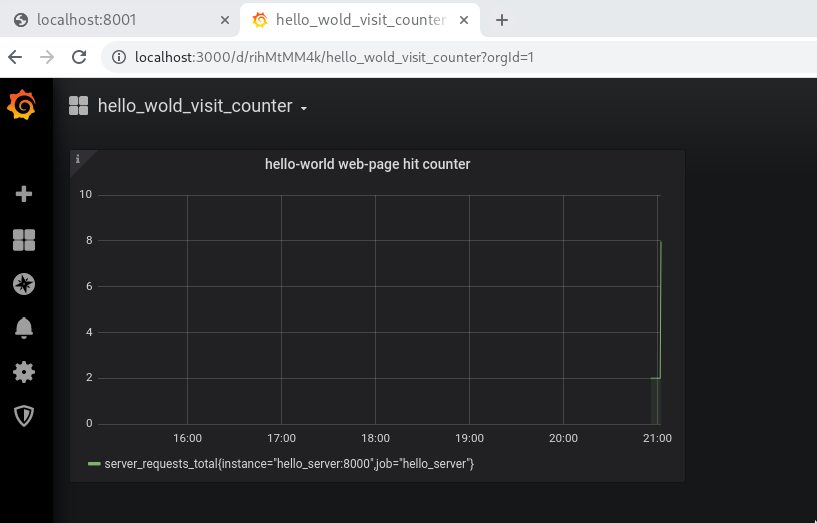Open the Alerting bell icon
The width and height of the screenshot is (817, 523).
pos(23,328)
